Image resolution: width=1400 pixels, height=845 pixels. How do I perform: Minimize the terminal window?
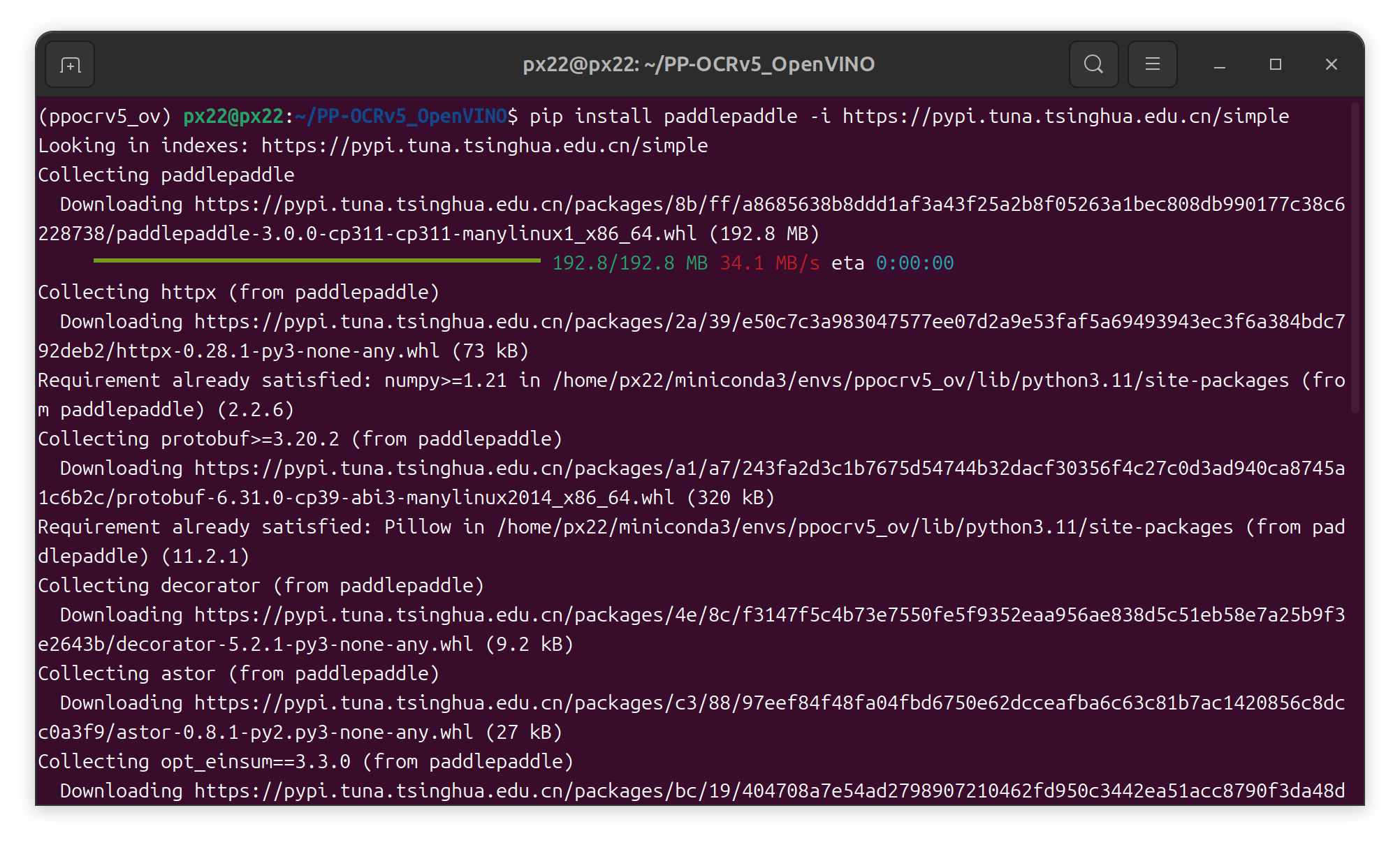1220,65
